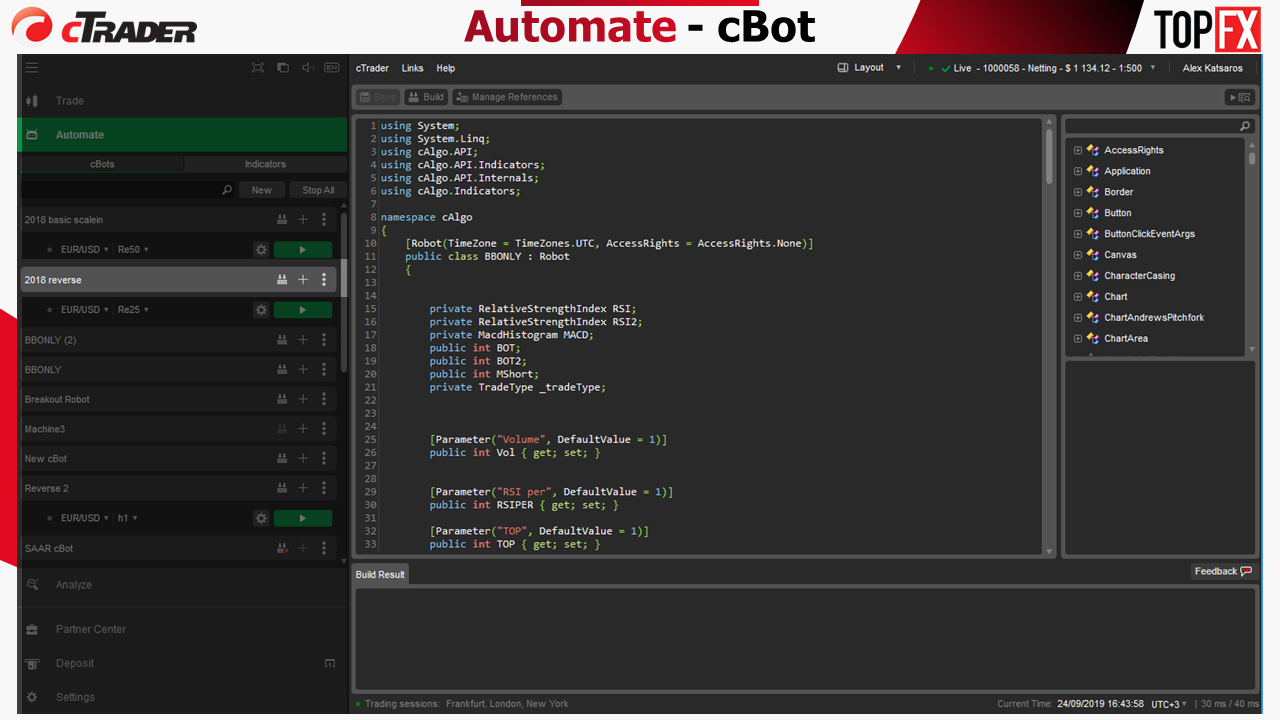The image size is (1280, 720).
Task: Build the SAAR cBot
Action: [283, 548]
